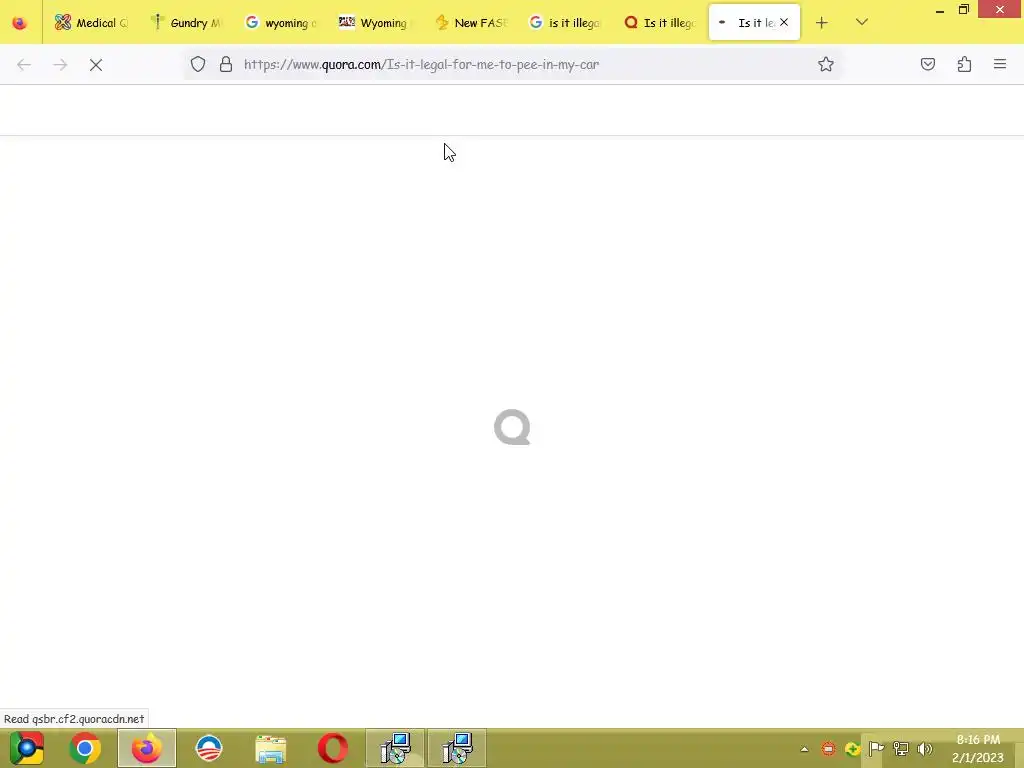Click the green plus tray icon

pyautogui.click(x=852, y=749)
